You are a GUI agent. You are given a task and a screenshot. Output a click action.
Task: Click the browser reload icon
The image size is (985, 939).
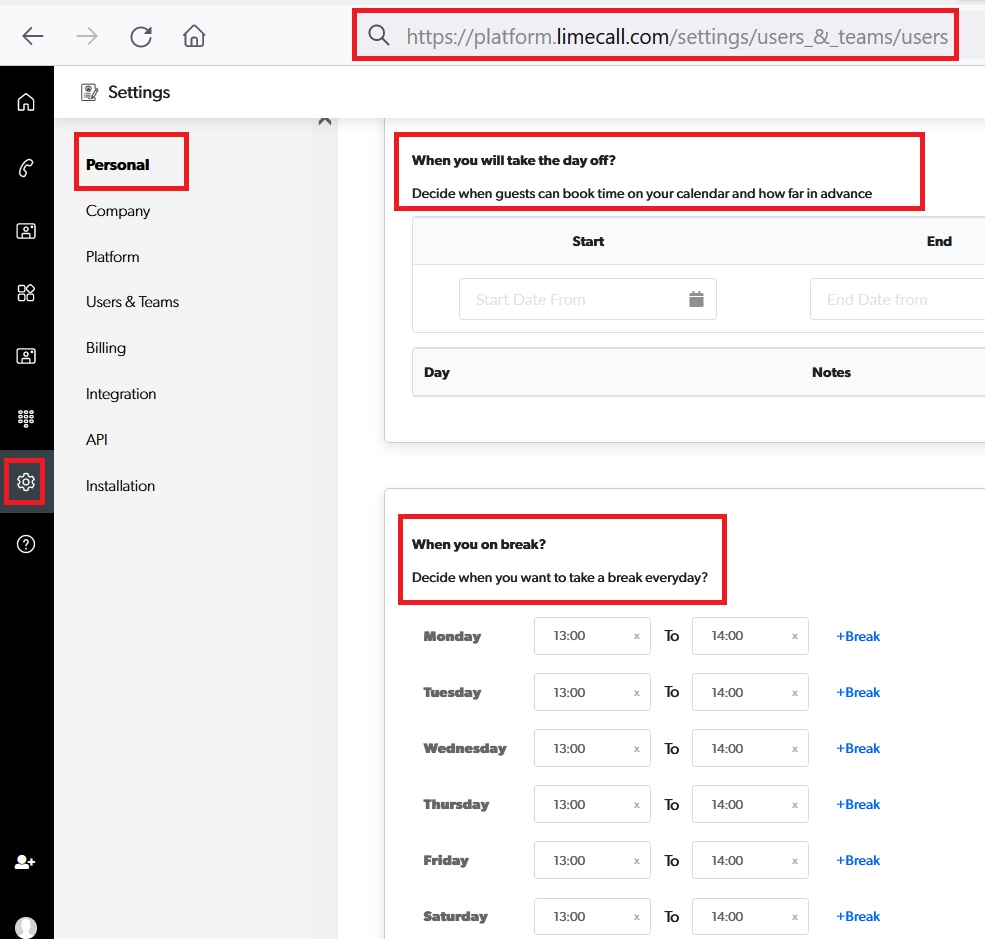tap(141, 37)
